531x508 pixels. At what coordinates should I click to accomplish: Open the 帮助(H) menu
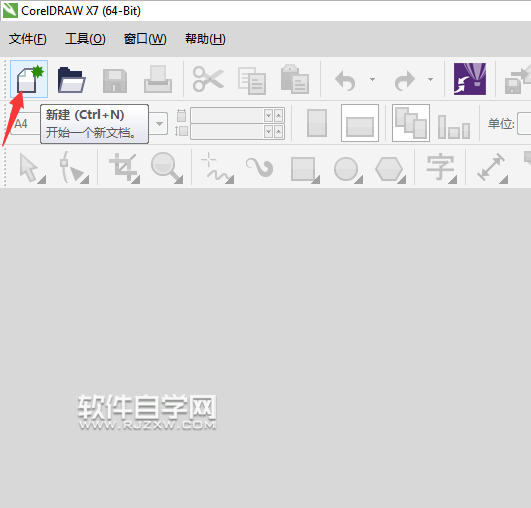click(205, 39)
